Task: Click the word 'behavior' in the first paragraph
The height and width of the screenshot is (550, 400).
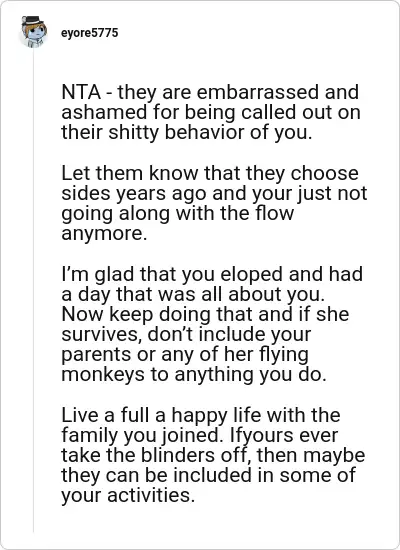Action: (205, 133)
